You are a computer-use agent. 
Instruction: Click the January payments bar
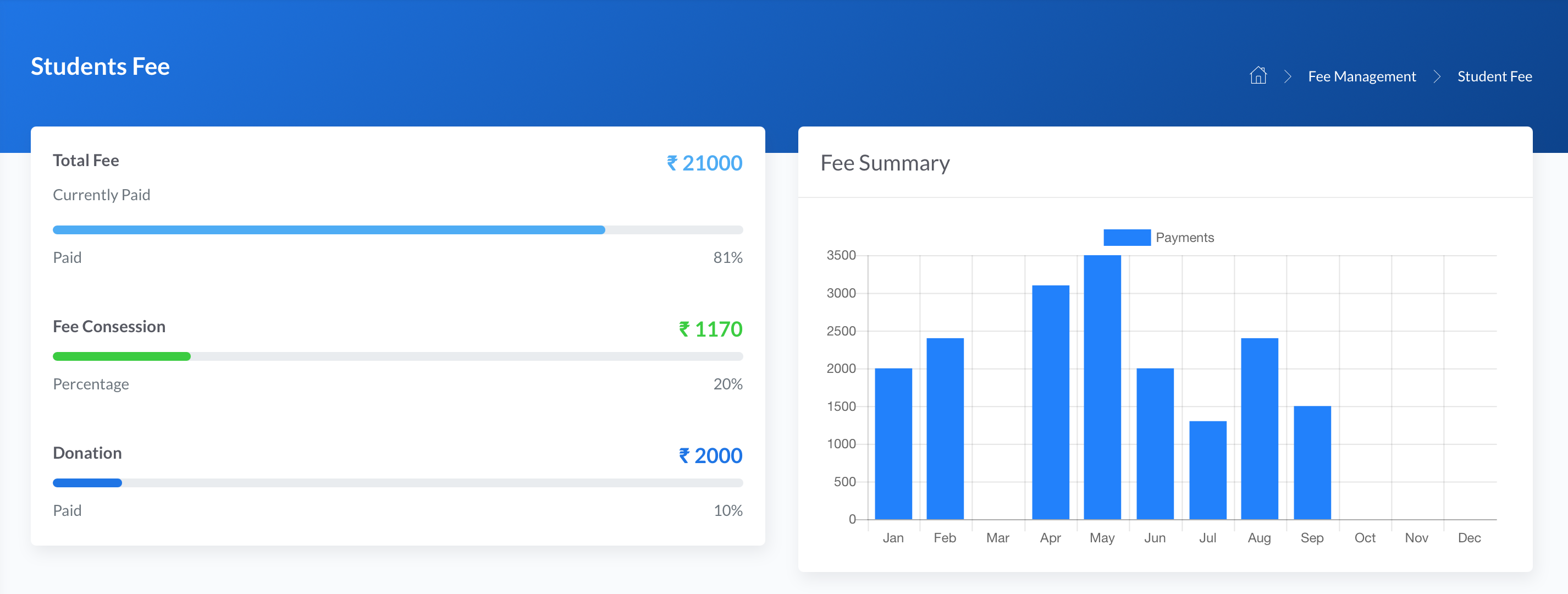point(893,443)
